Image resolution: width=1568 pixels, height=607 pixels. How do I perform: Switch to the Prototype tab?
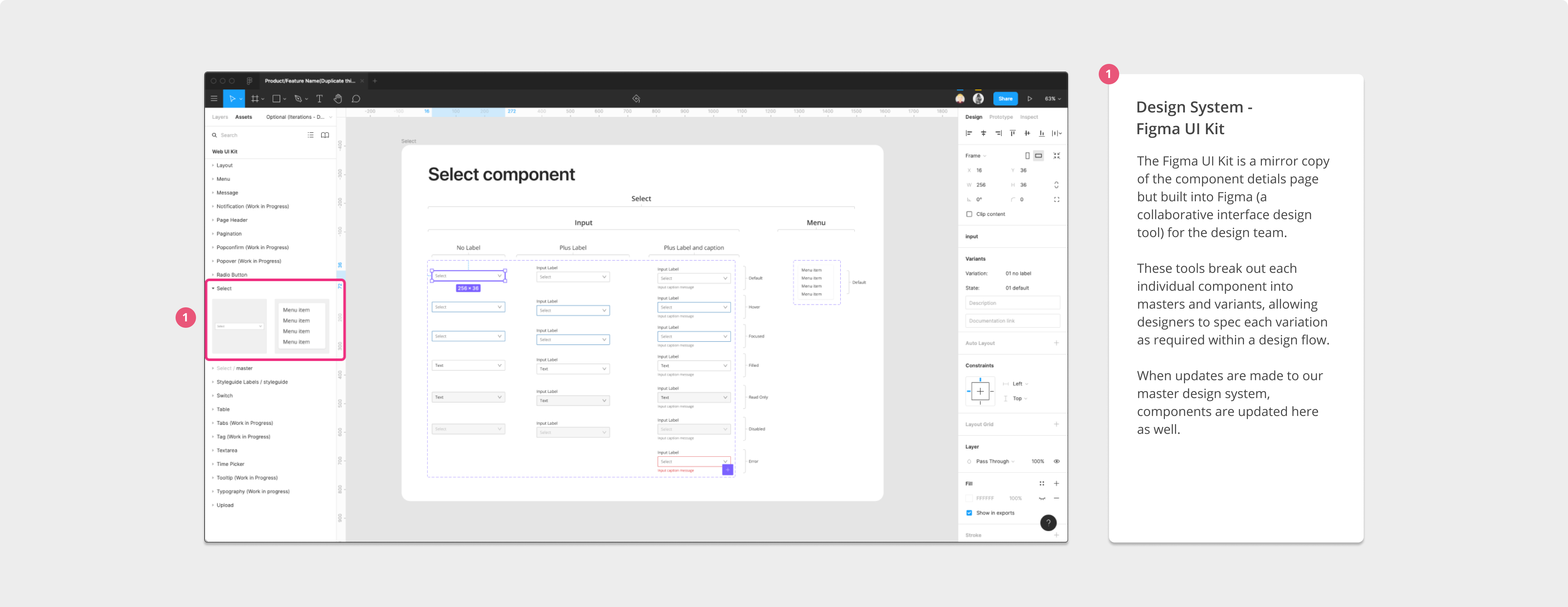coord(1001,117)
